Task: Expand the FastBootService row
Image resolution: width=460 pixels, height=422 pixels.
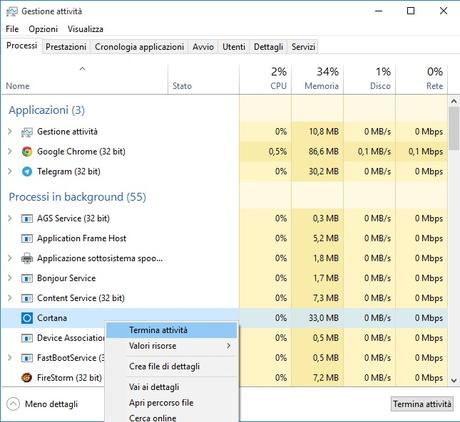Action: 10,358
